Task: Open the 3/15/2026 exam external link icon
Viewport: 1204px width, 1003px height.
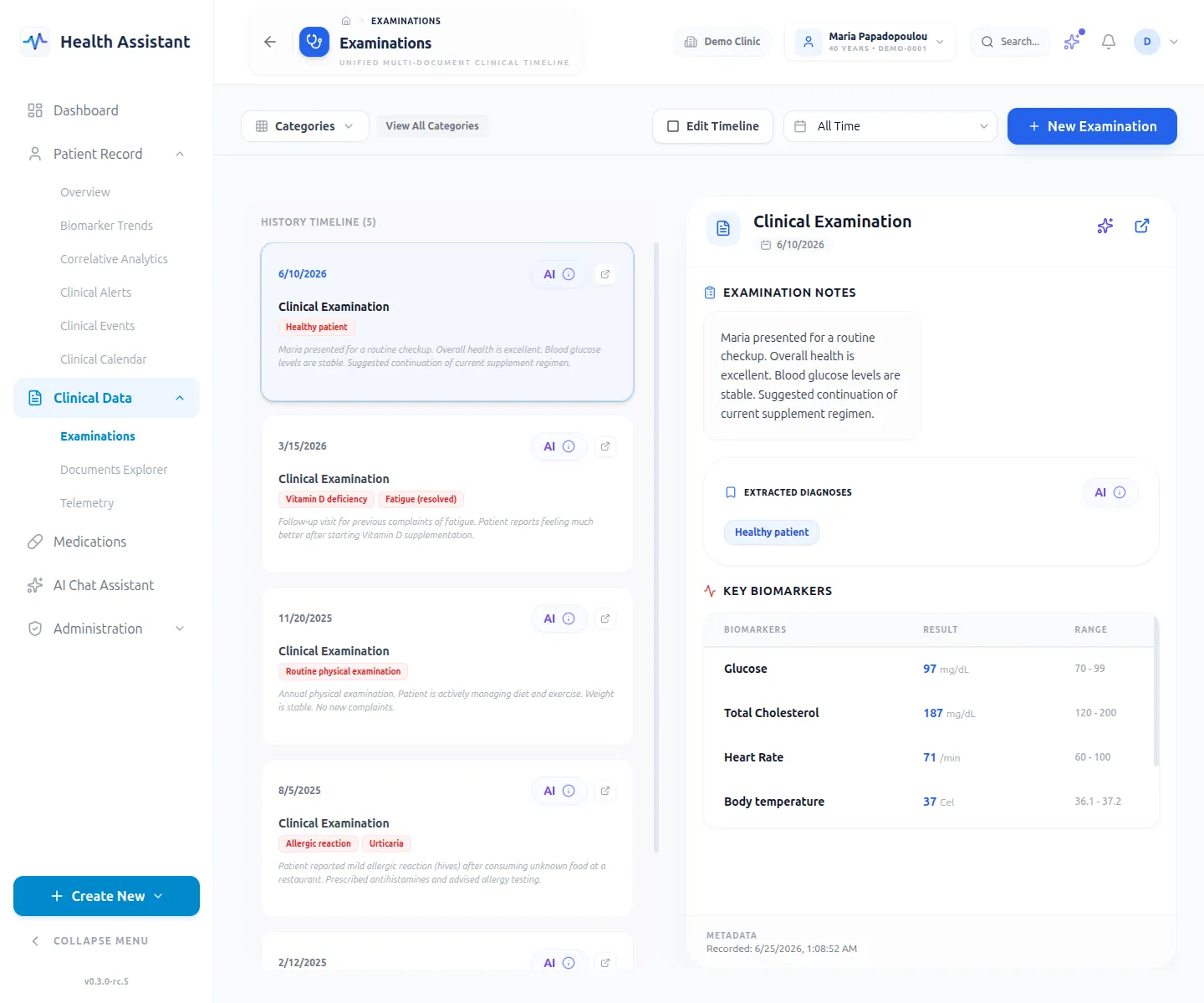Action: tap(605, 446)
